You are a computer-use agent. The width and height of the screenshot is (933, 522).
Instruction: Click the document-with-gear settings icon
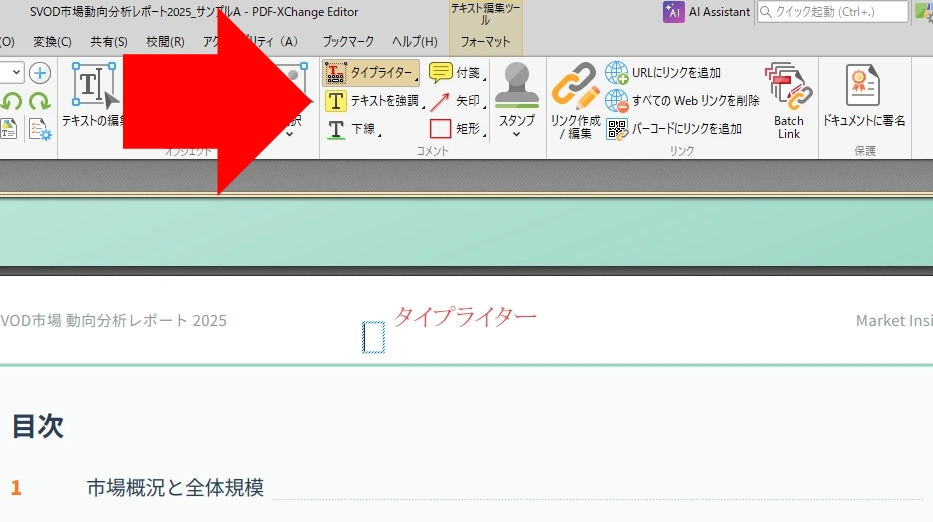click(40, 129)
